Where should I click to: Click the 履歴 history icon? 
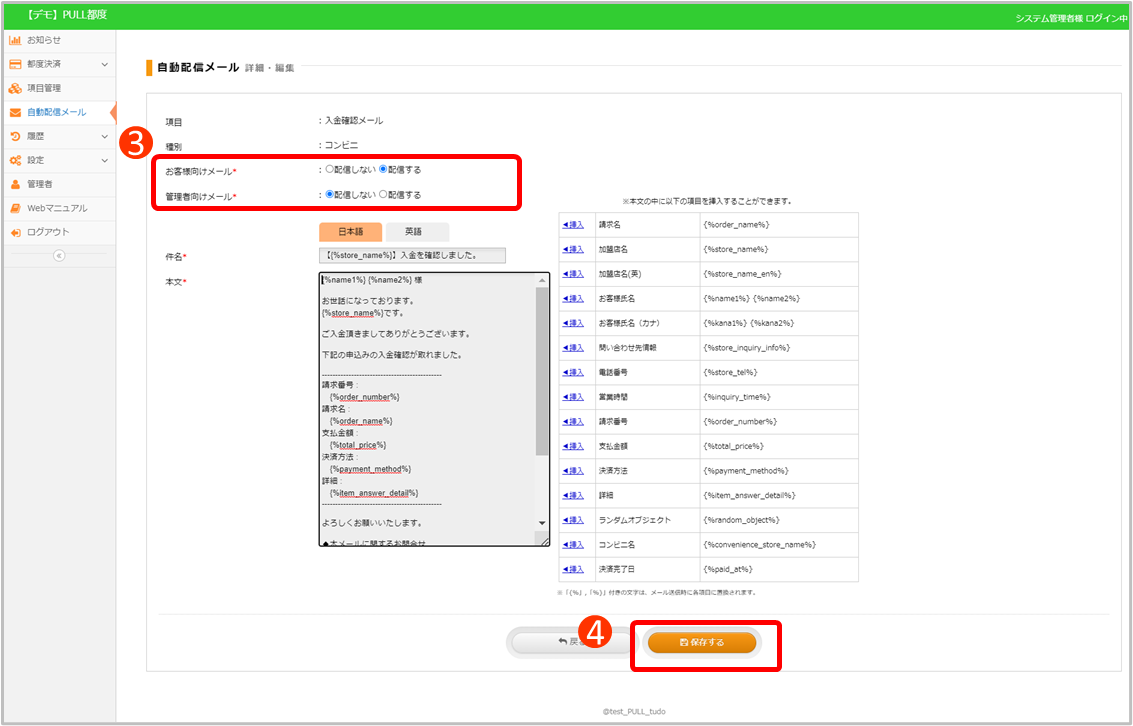tap(15, 136)
